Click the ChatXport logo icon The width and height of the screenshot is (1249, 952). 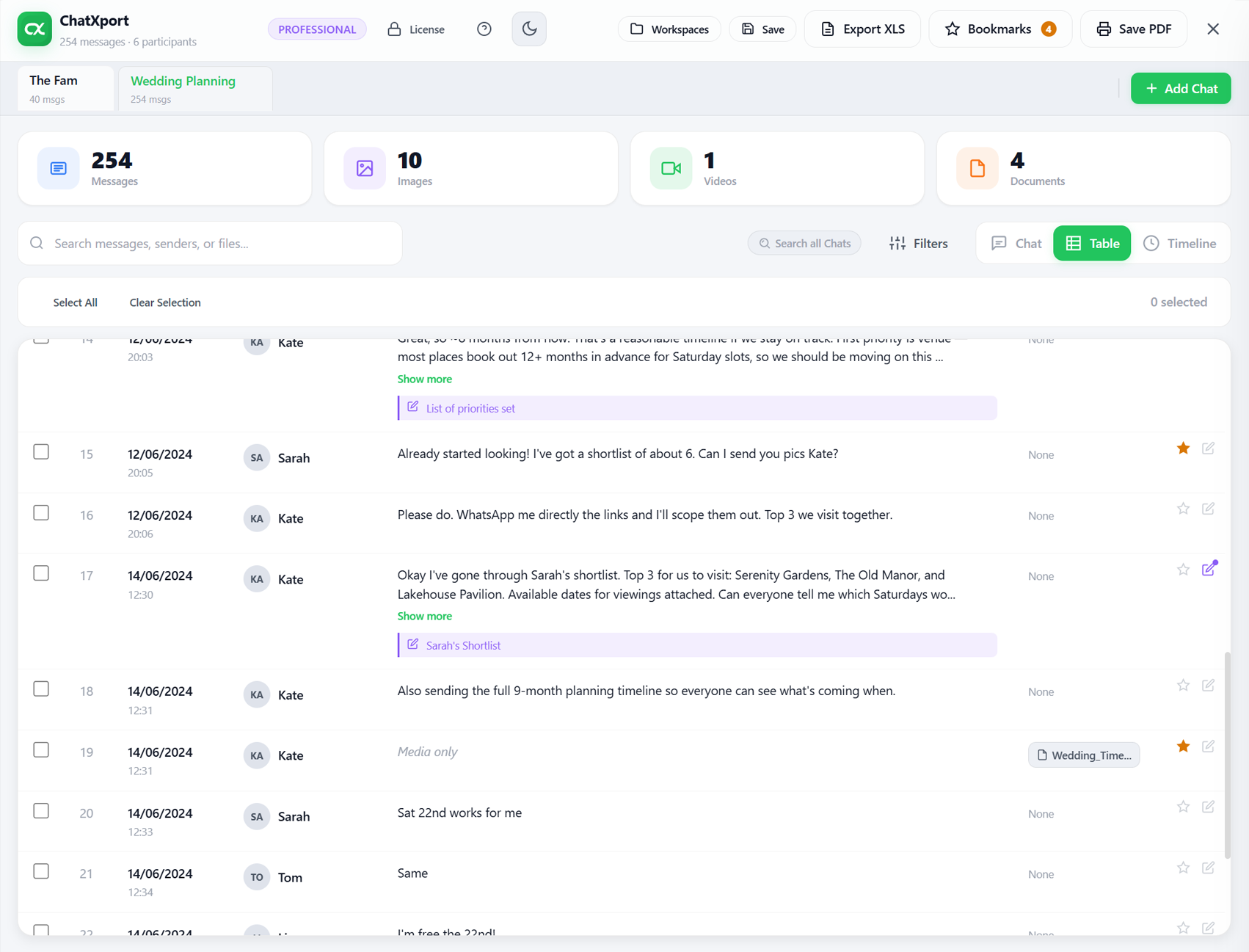[34, 29]
